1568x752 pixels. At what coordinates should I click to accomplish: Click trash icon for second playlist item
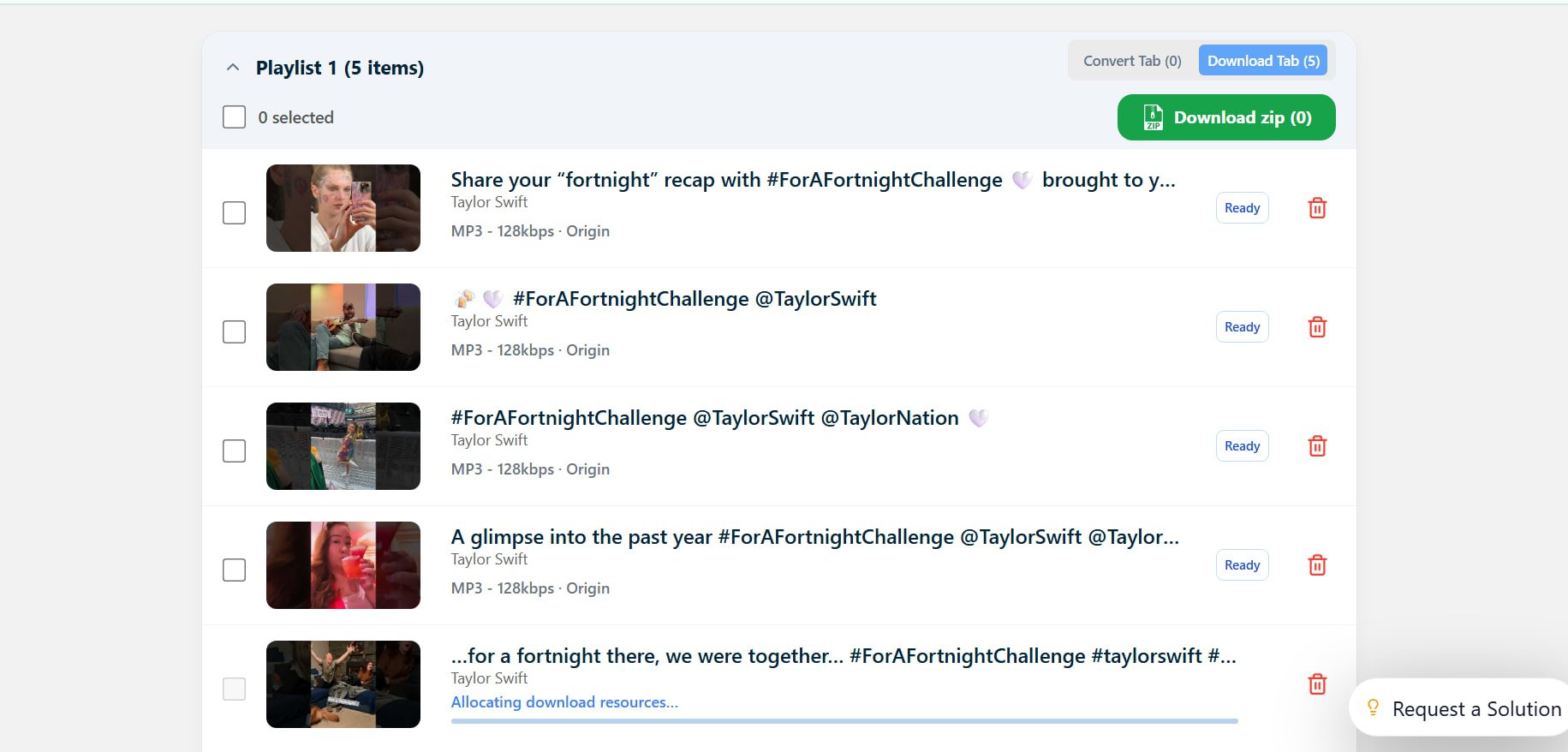1317,327
